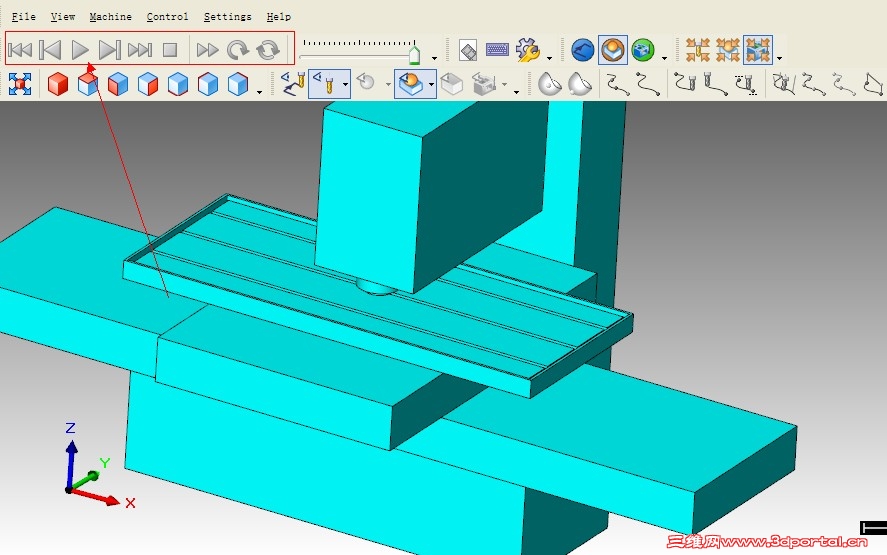Click the green simulation speed slider thumb
The height and width of the screenshot is (555, 887).
tap(415, 55)
